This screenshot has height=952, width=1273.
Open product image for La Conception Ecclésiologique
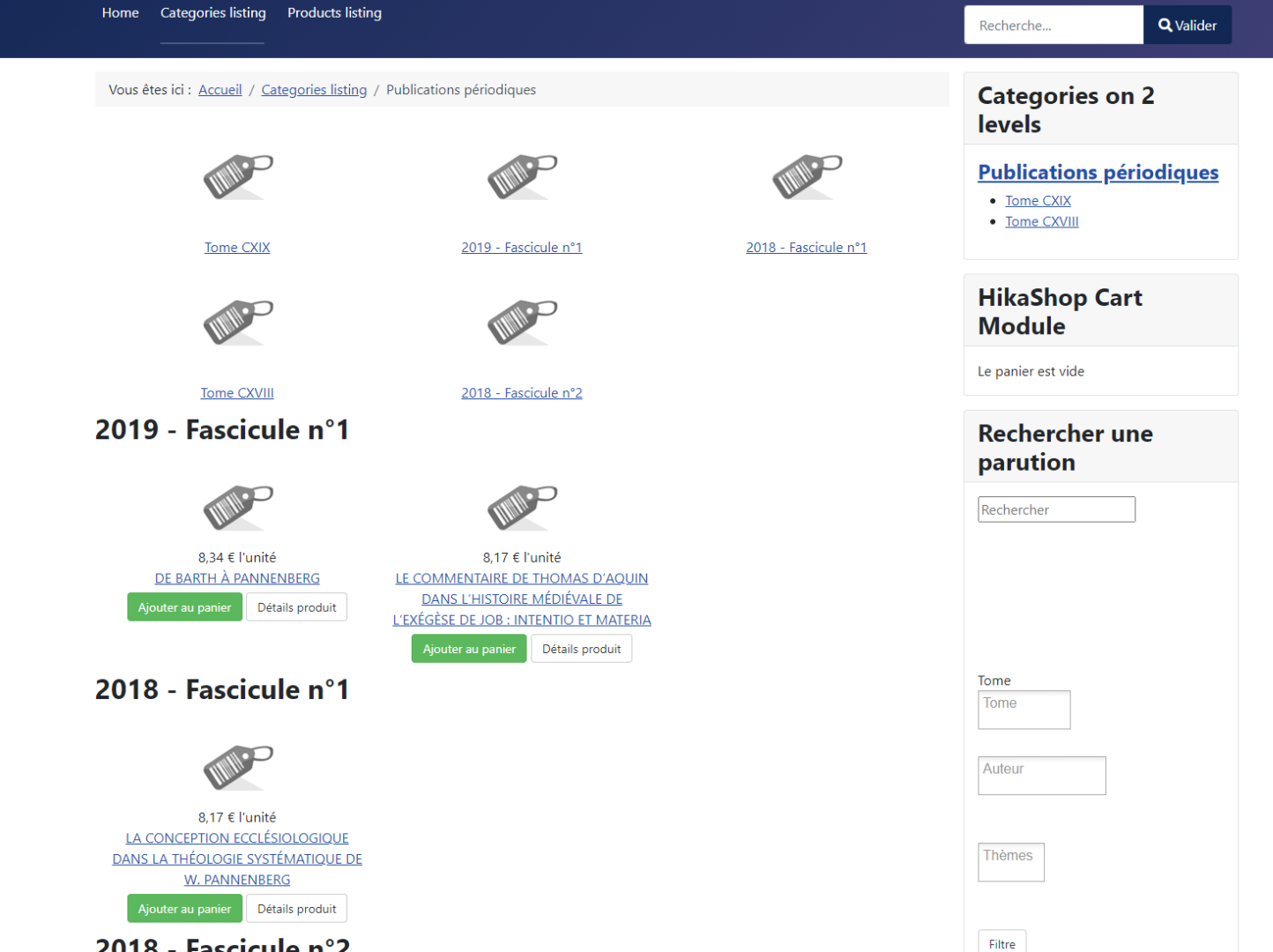(x=238, y=767)
